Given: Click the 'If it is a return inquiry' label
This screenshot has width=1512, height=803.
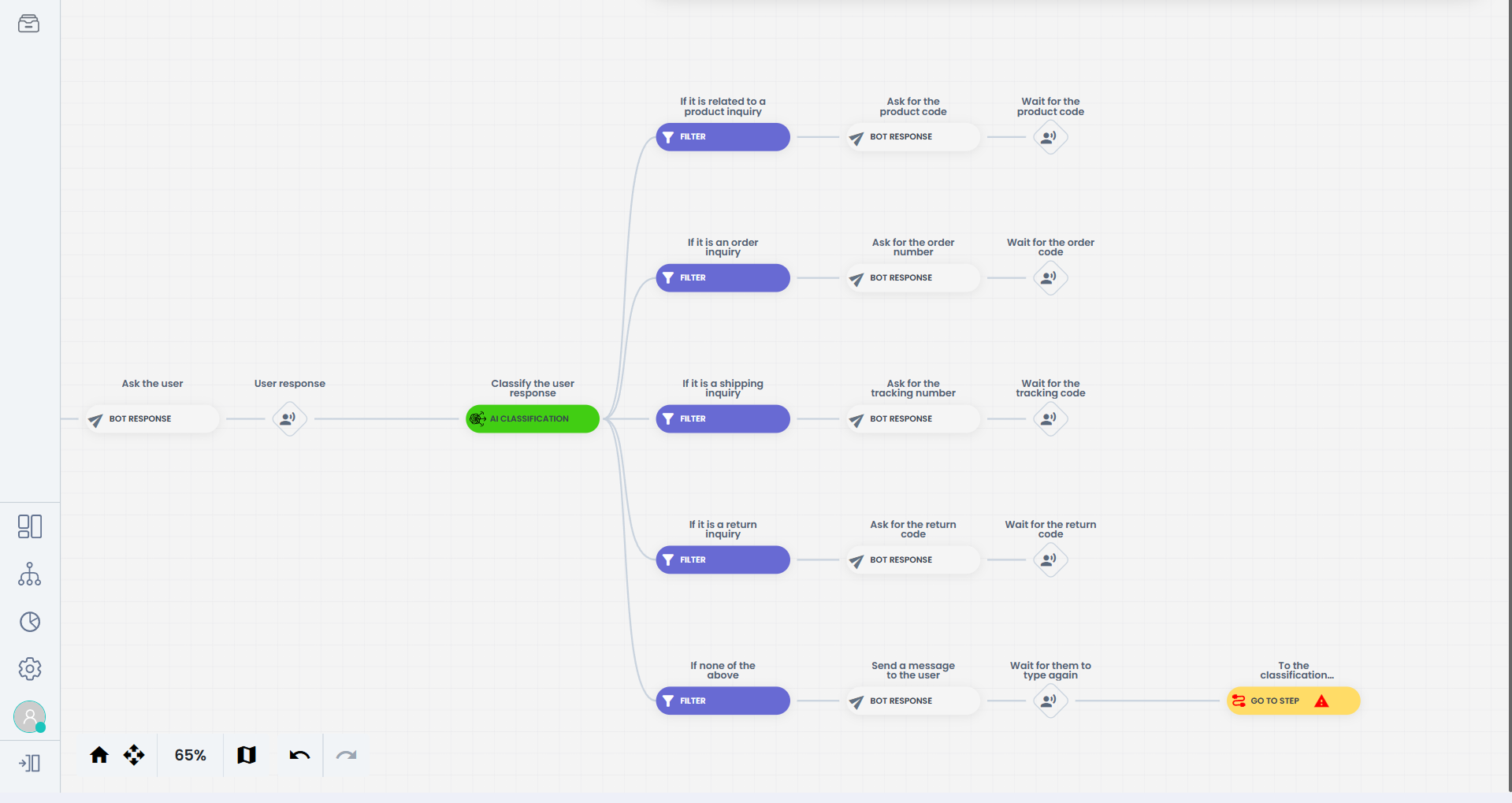Looking at the screenshot, I should point(723,530).
